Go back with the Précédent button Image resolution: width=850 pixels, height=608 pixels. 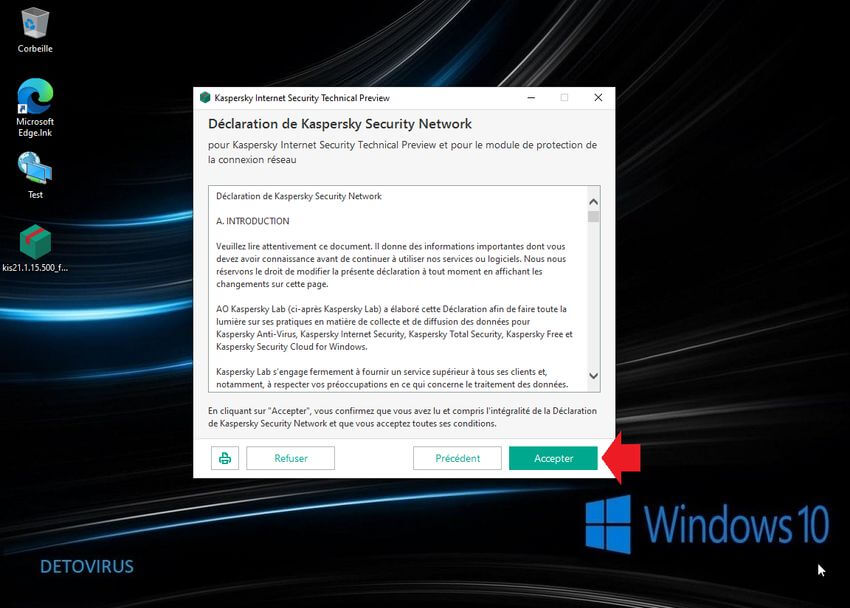pos(457,458)
